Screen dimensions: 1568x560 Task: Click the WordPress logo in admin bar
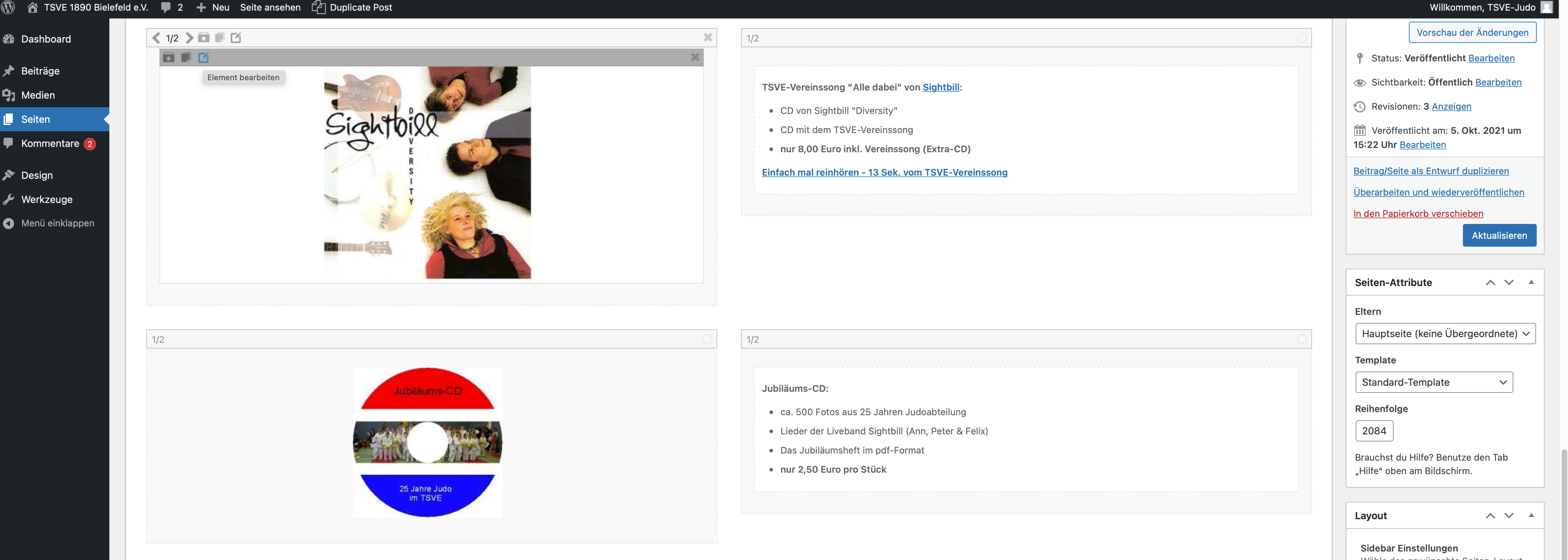click(x=9, y=7)
